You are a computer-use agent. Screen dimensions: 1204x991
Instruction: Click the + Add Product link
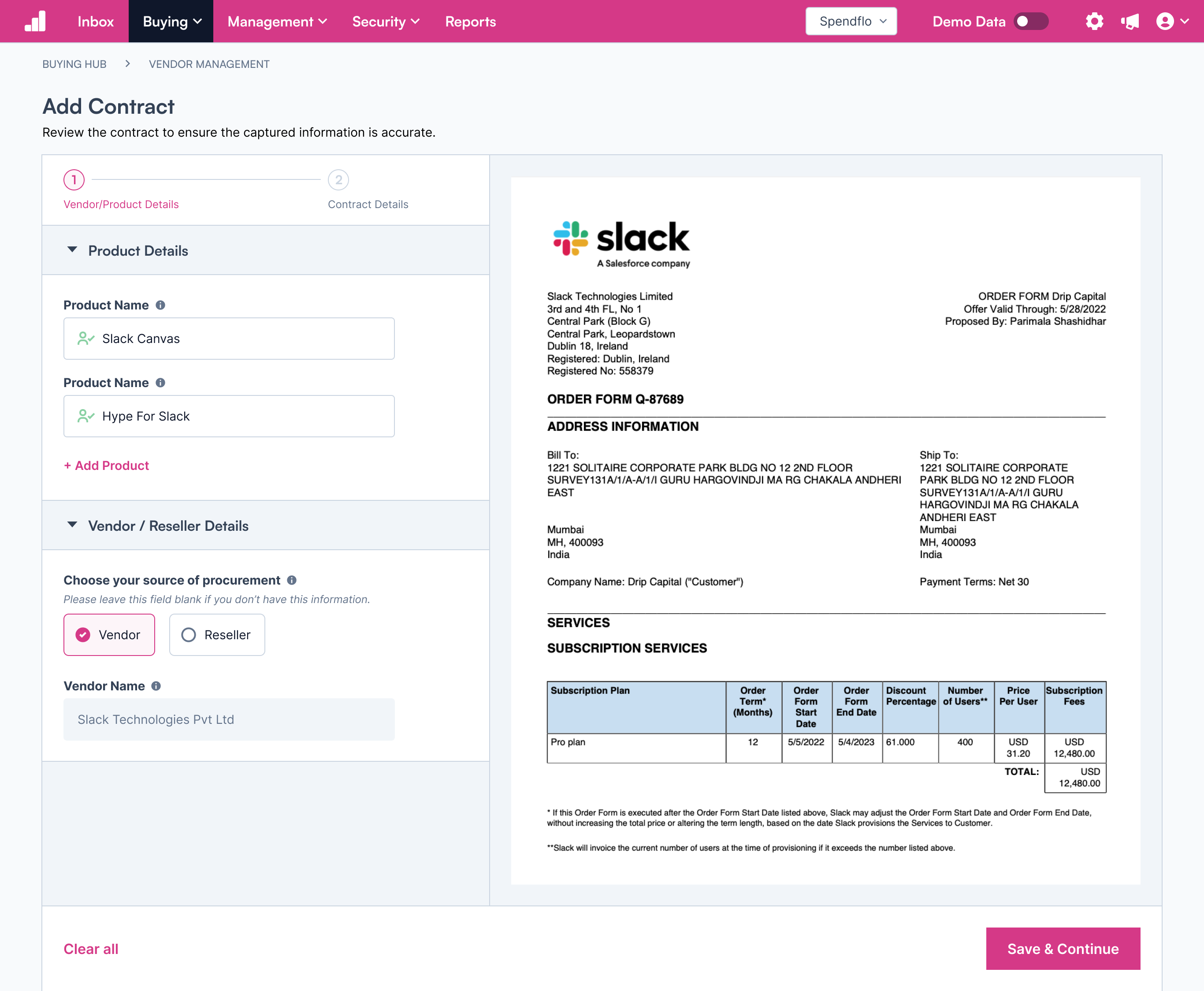pos(107,466)
